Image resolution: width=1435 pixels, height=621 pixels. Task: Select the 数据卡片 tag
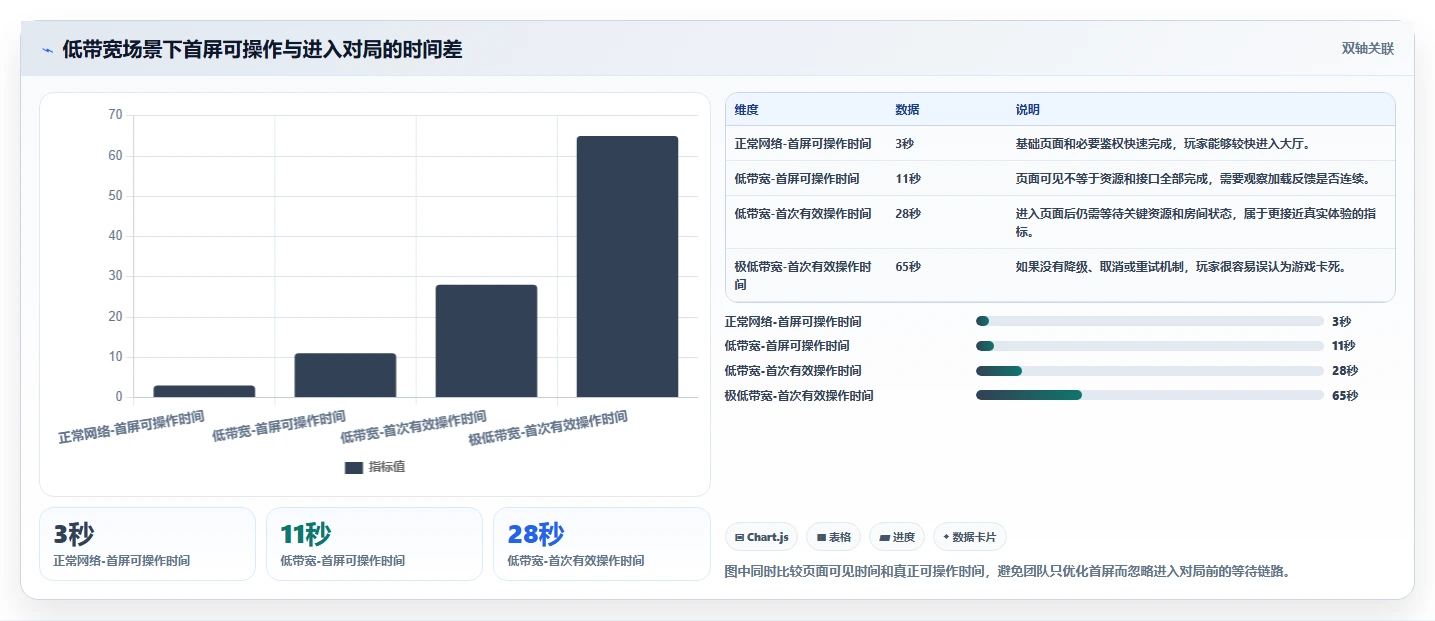tap(970, 537)
